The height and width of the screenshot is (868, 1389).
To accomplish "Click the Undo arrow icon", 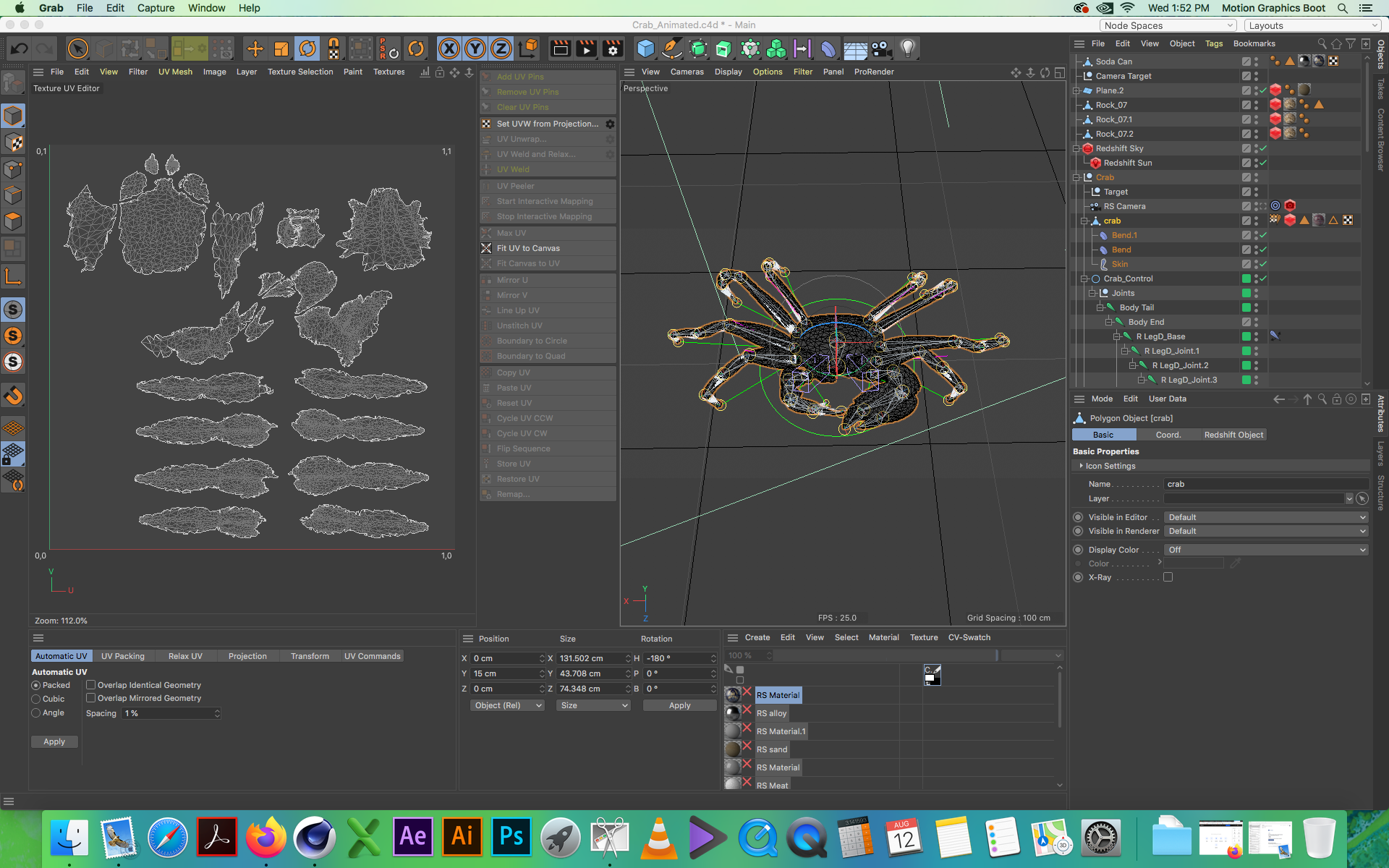I will click(x=20, y=49).
